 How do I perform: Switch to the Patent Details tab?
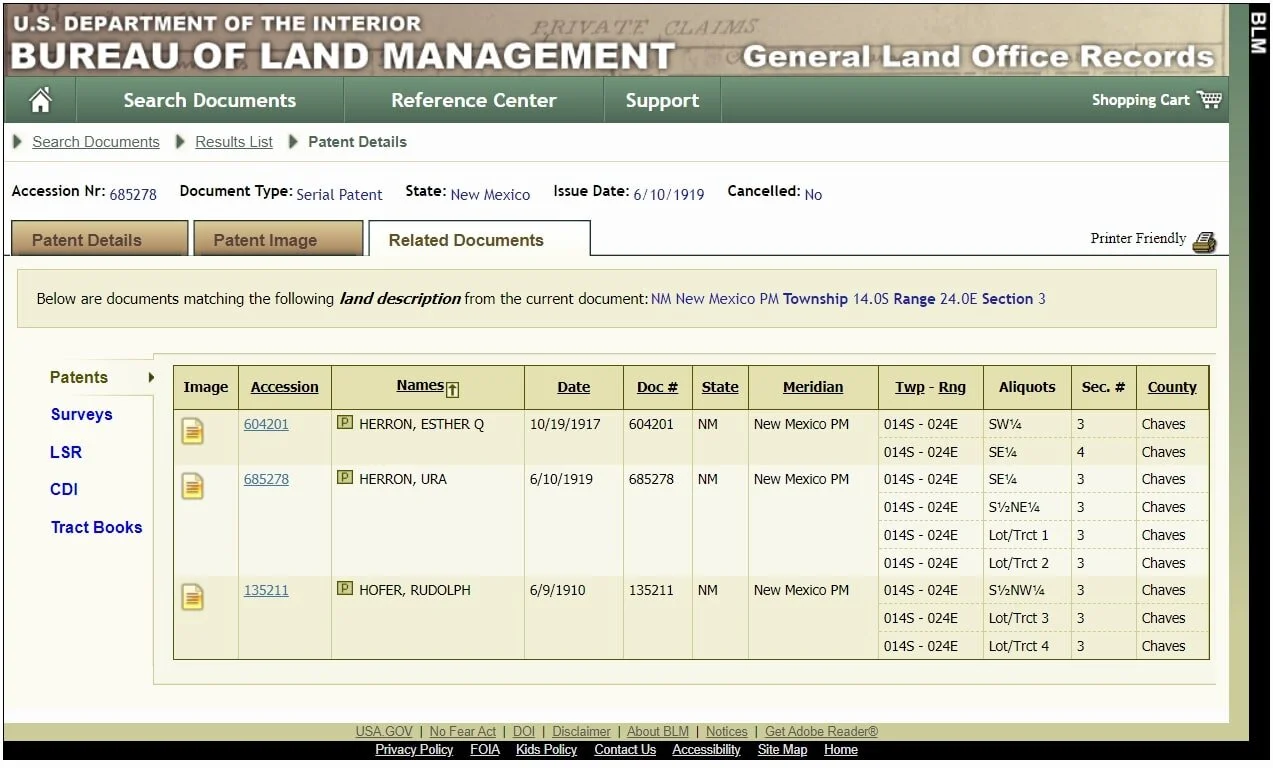coord(99,239)
